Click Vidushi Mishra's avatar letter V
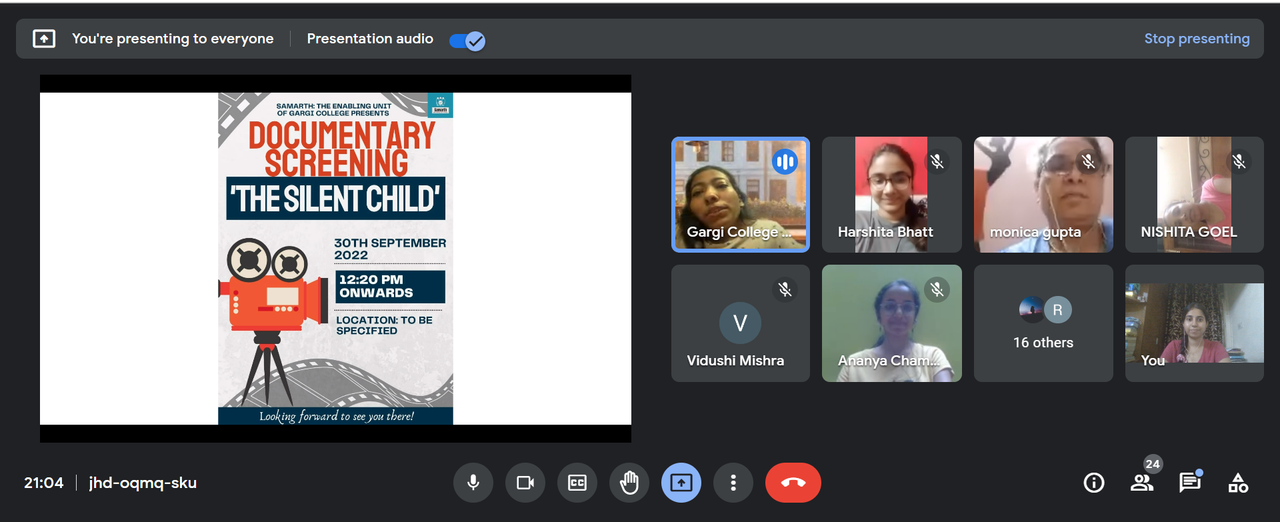 tap(740, 323)
